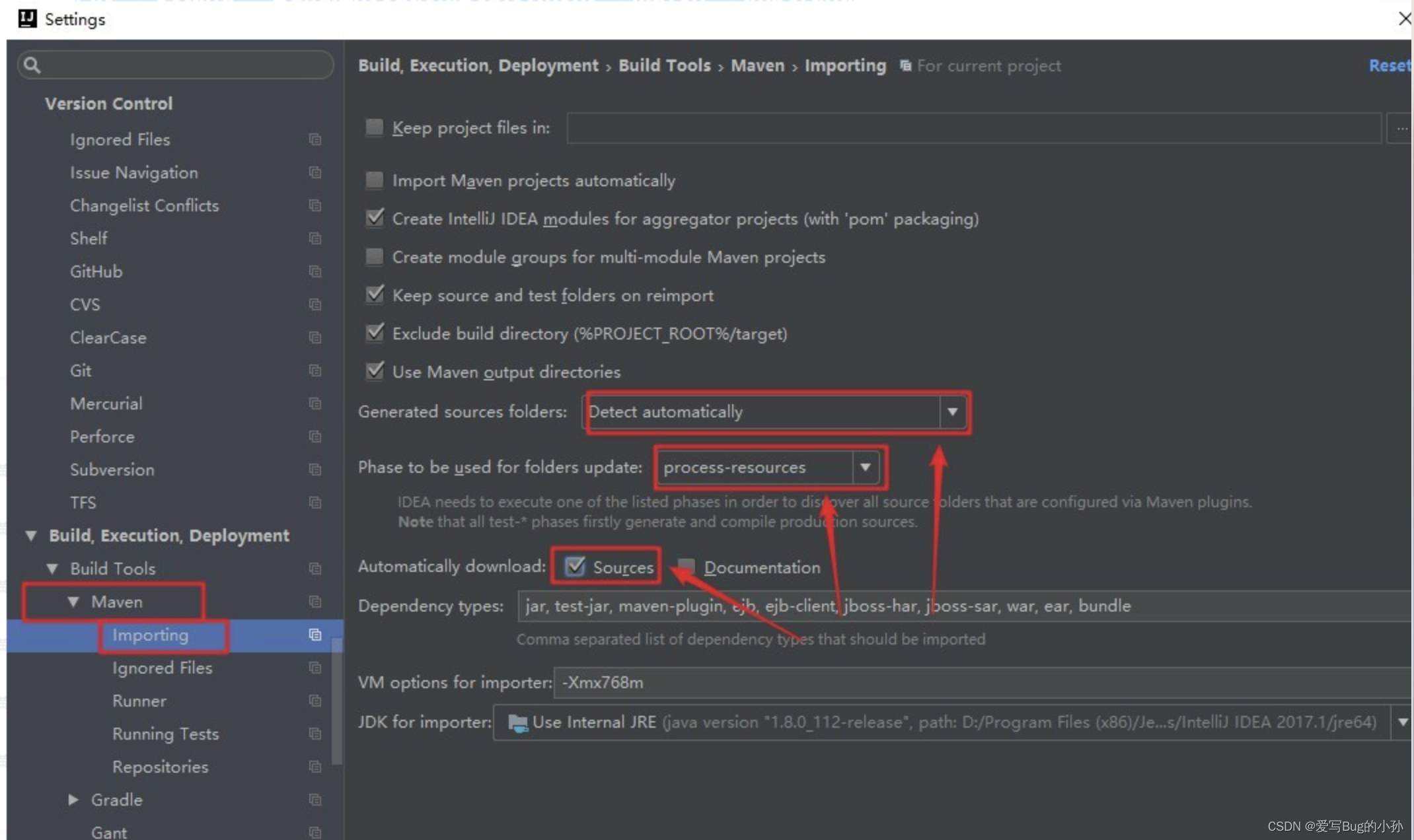Click the project-level icon beside CVS
The width and height of the screenshot is (1414, 840).
[x=315, y=304]
